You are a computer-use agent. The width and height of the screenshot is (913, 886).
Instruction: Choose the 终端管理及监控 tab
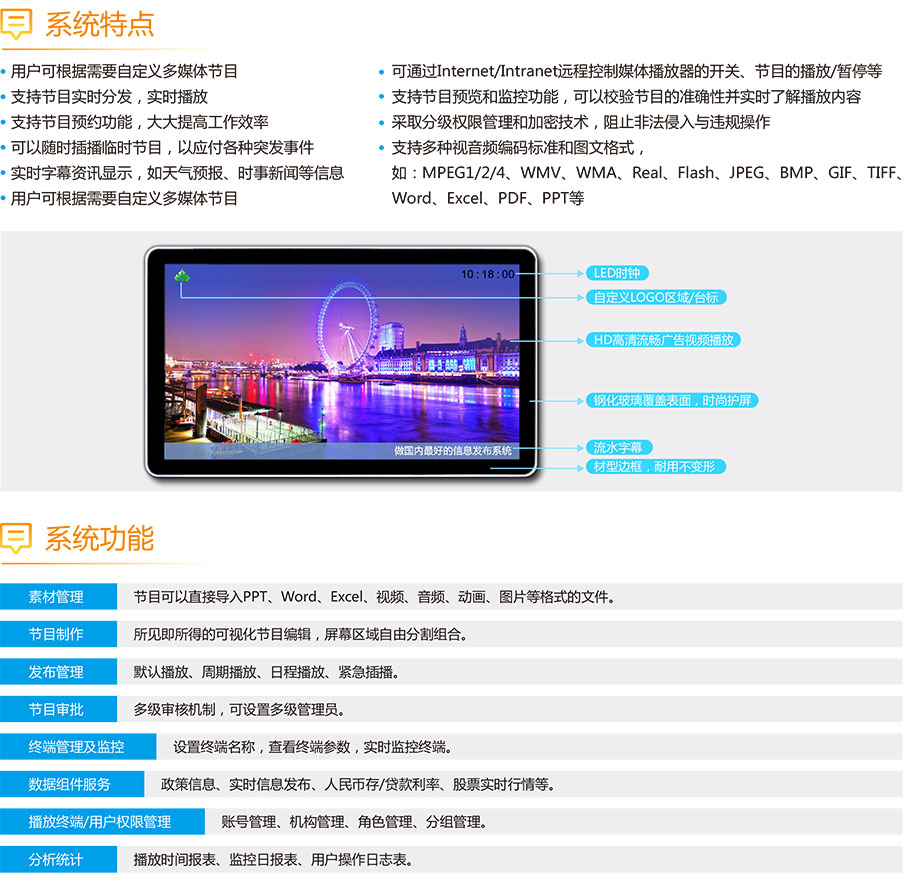tap(77, 747)
